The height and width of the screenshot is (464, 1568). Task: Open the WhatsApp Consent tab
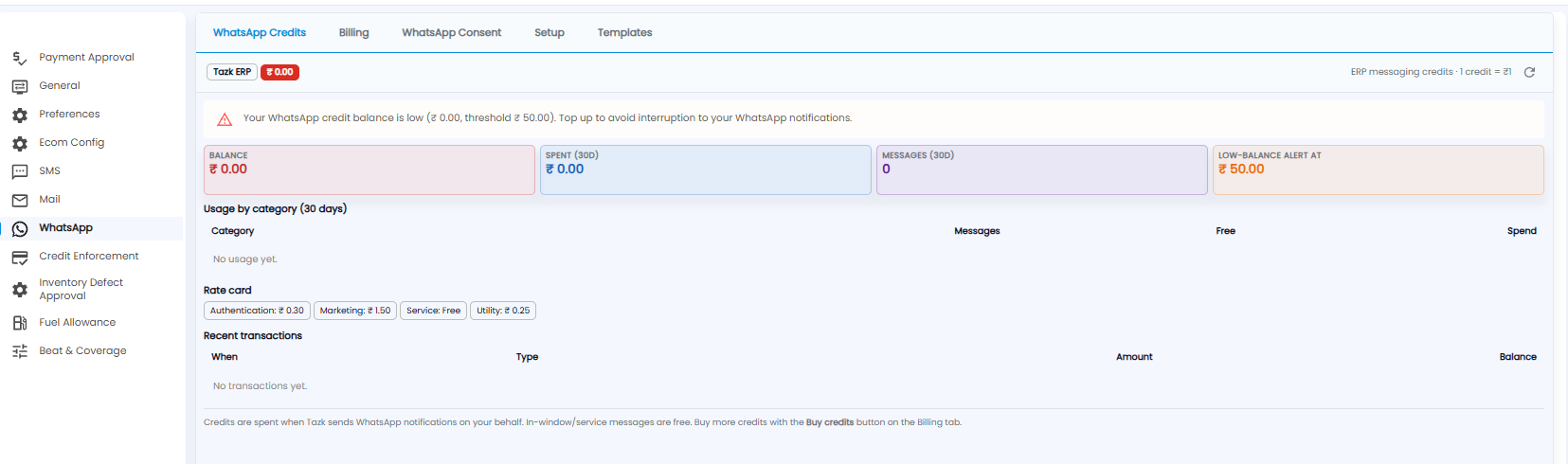tap(452, 32)
